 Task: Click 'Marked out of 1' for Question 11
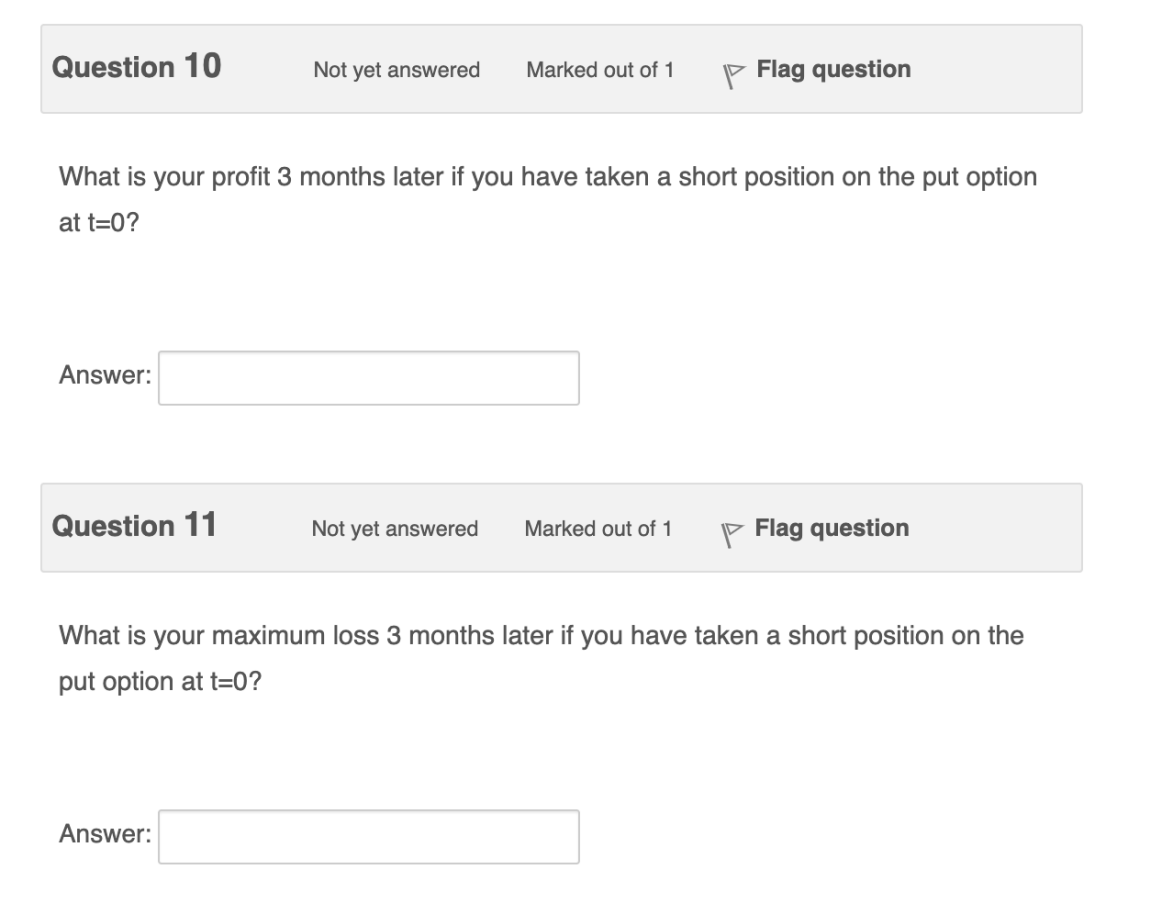coord(600,529)
